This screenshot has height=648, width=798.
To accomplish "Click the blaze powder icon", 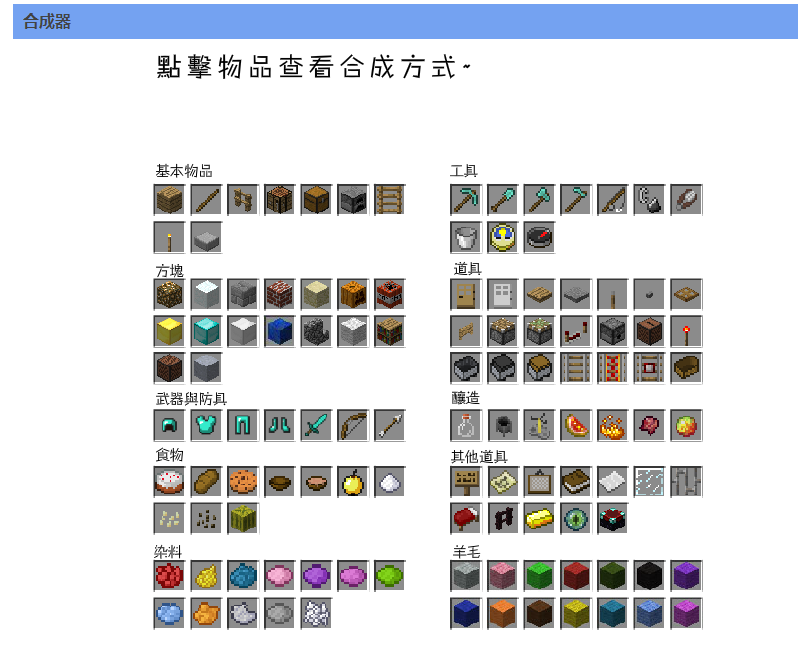I will point(613,425).
